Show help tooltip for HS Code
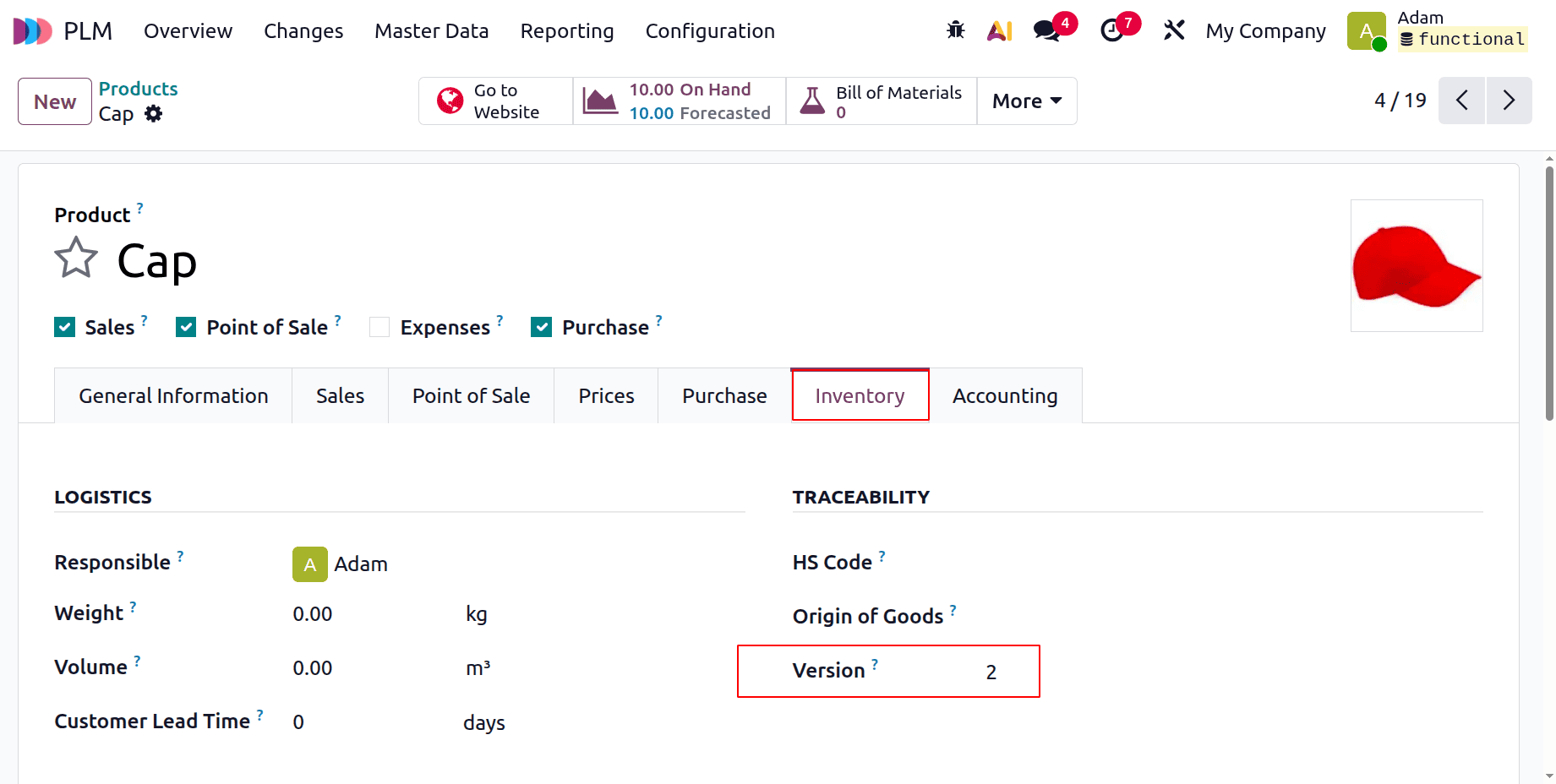This screenshot has width=1556, height=784. pos(882,556)
